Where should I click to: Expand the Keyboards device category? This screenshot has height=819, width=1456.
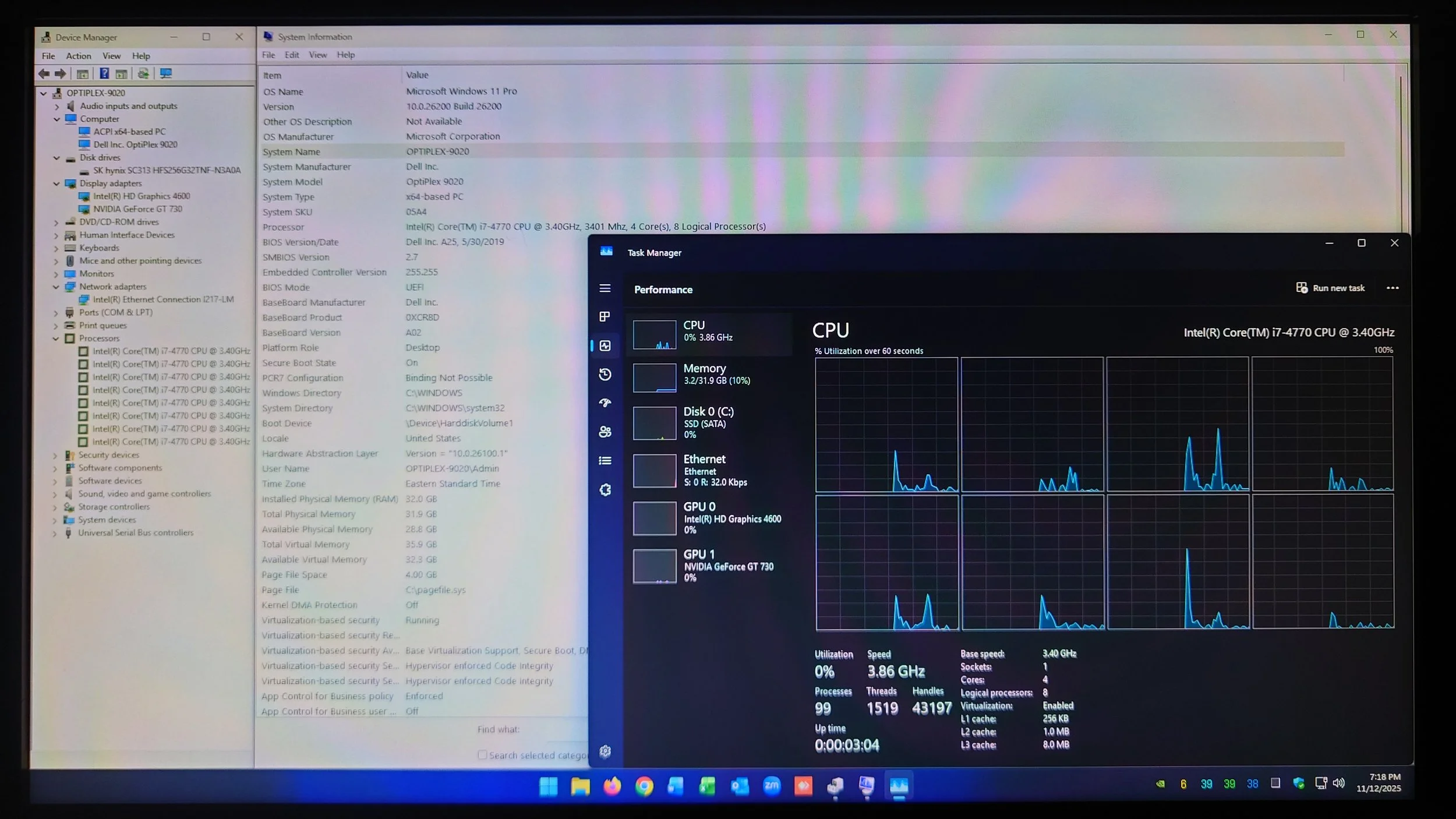click(56, 248)
